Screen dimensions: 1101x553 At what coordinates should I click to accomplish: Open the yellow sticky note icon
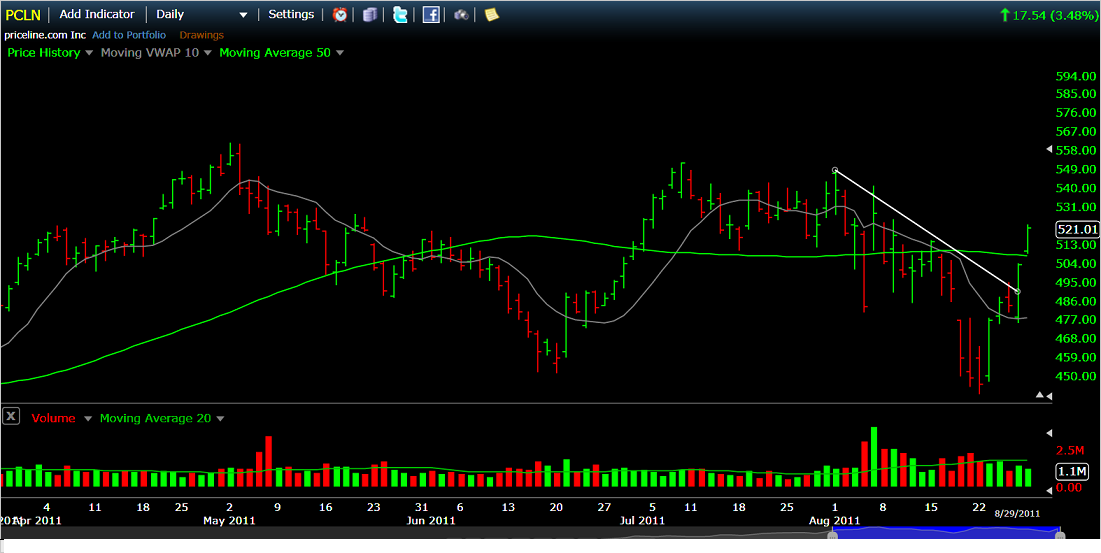[492, 14]
